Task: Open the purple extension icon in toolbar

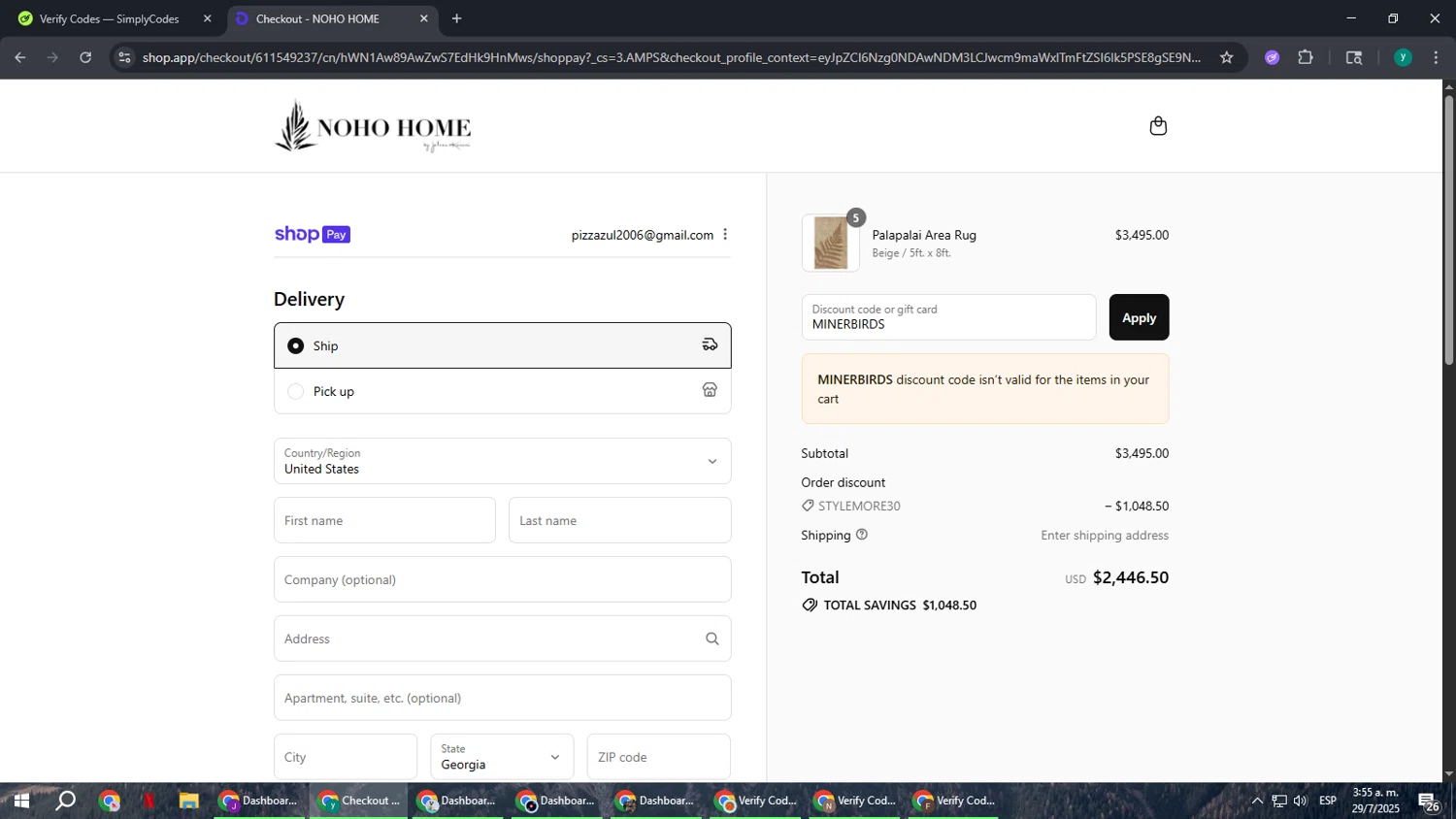Action: pyautogui.click(x=1273, y=57)
